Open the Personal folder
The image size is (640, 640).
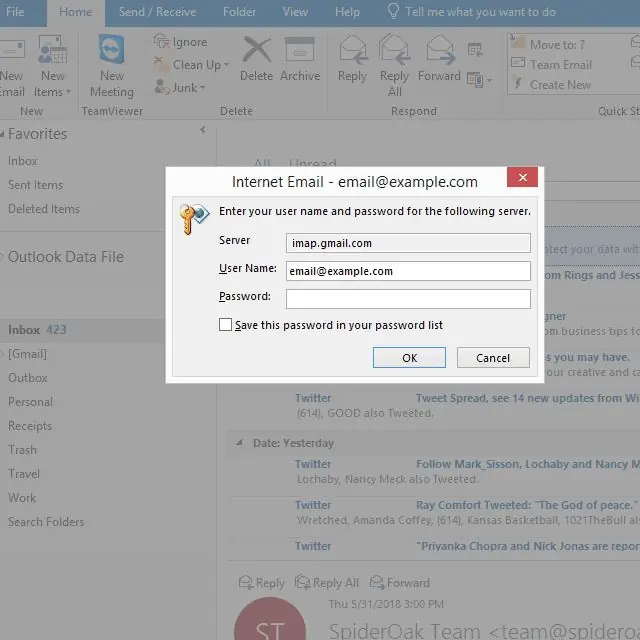[30, 402]
